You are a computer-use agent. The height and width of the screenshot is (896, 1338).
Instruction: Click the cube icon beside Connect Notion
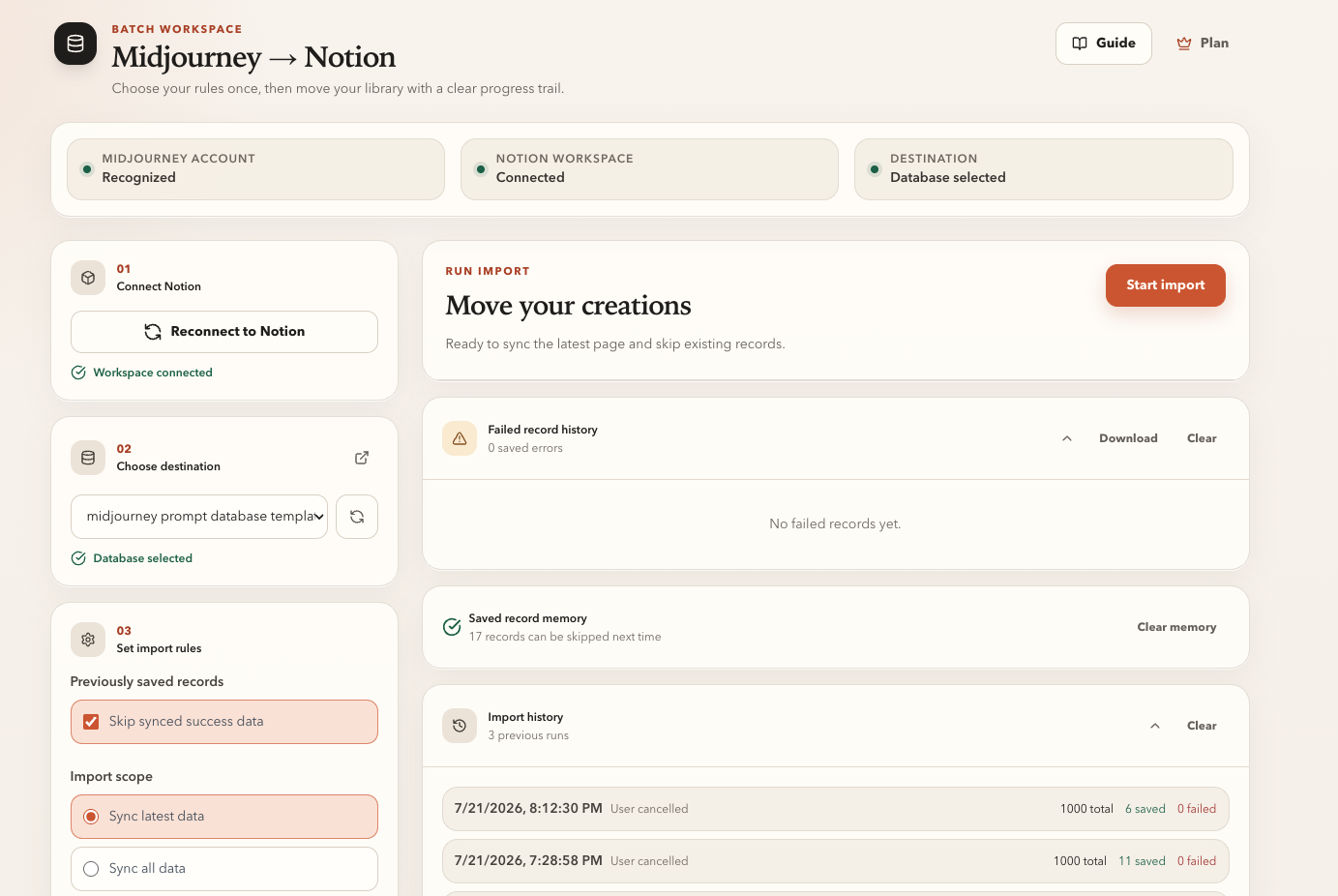(x=88, y=278)
